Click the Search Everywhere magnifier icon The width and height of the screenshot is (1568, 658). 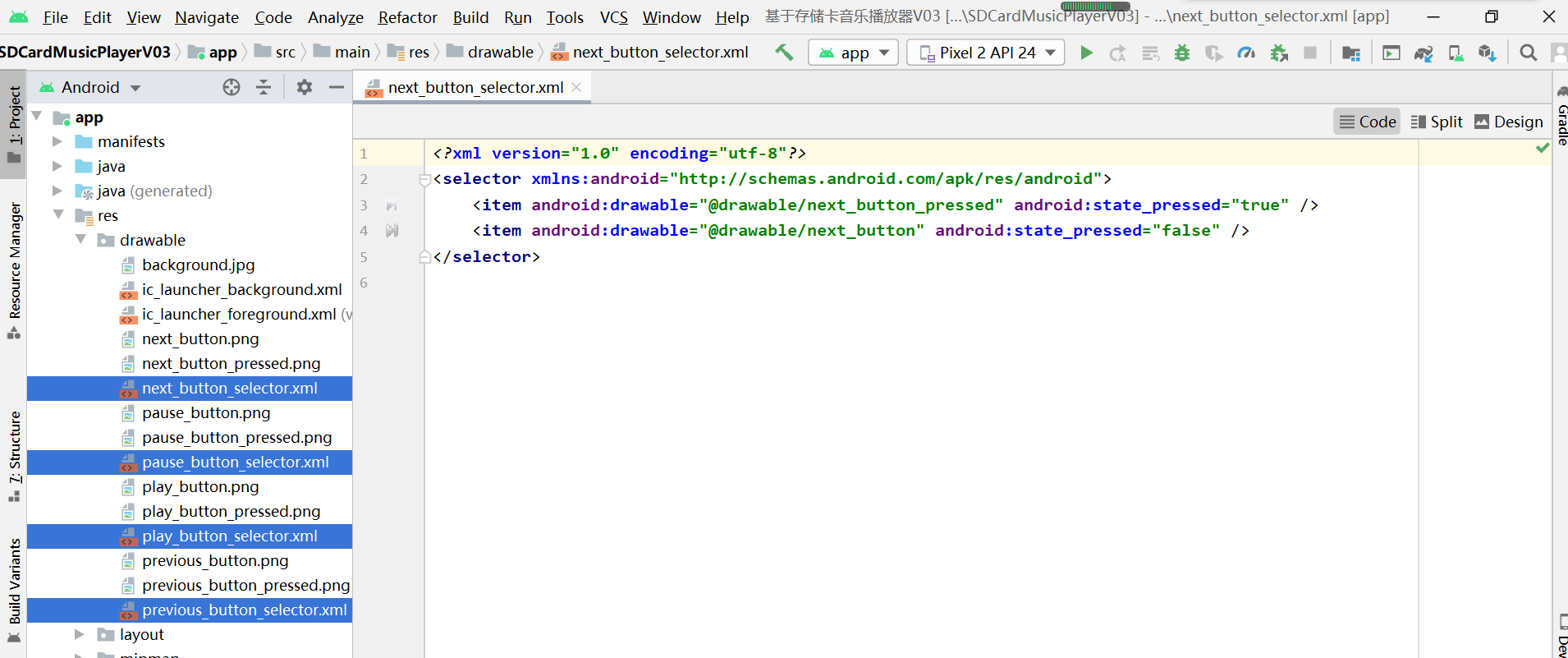pos(1528,53)
